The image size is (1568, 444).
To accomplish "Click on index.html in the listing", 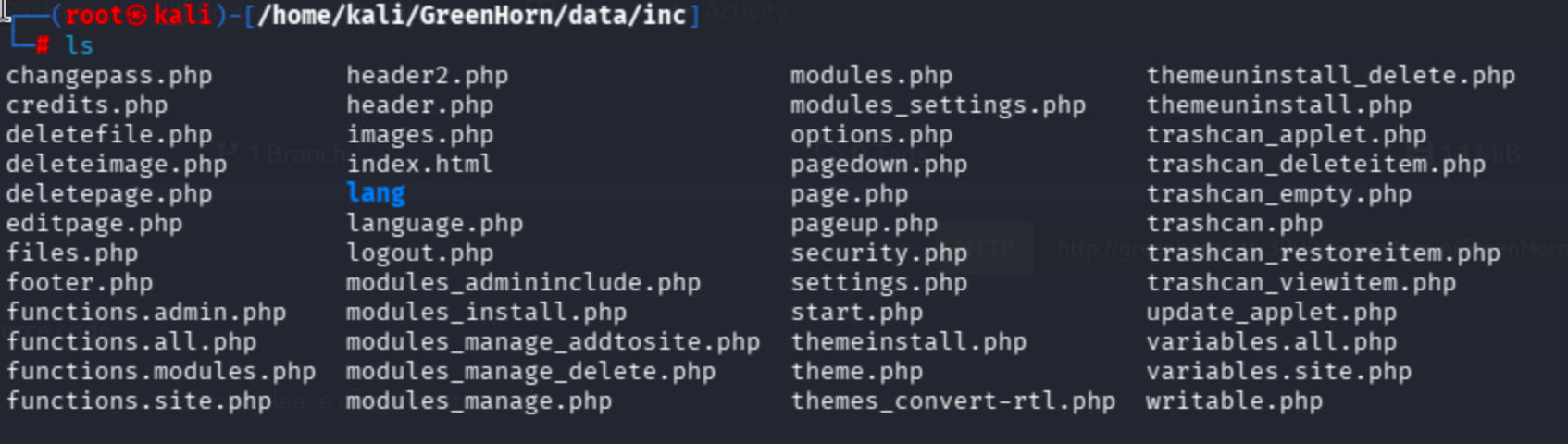I will (x=419, y=165).
